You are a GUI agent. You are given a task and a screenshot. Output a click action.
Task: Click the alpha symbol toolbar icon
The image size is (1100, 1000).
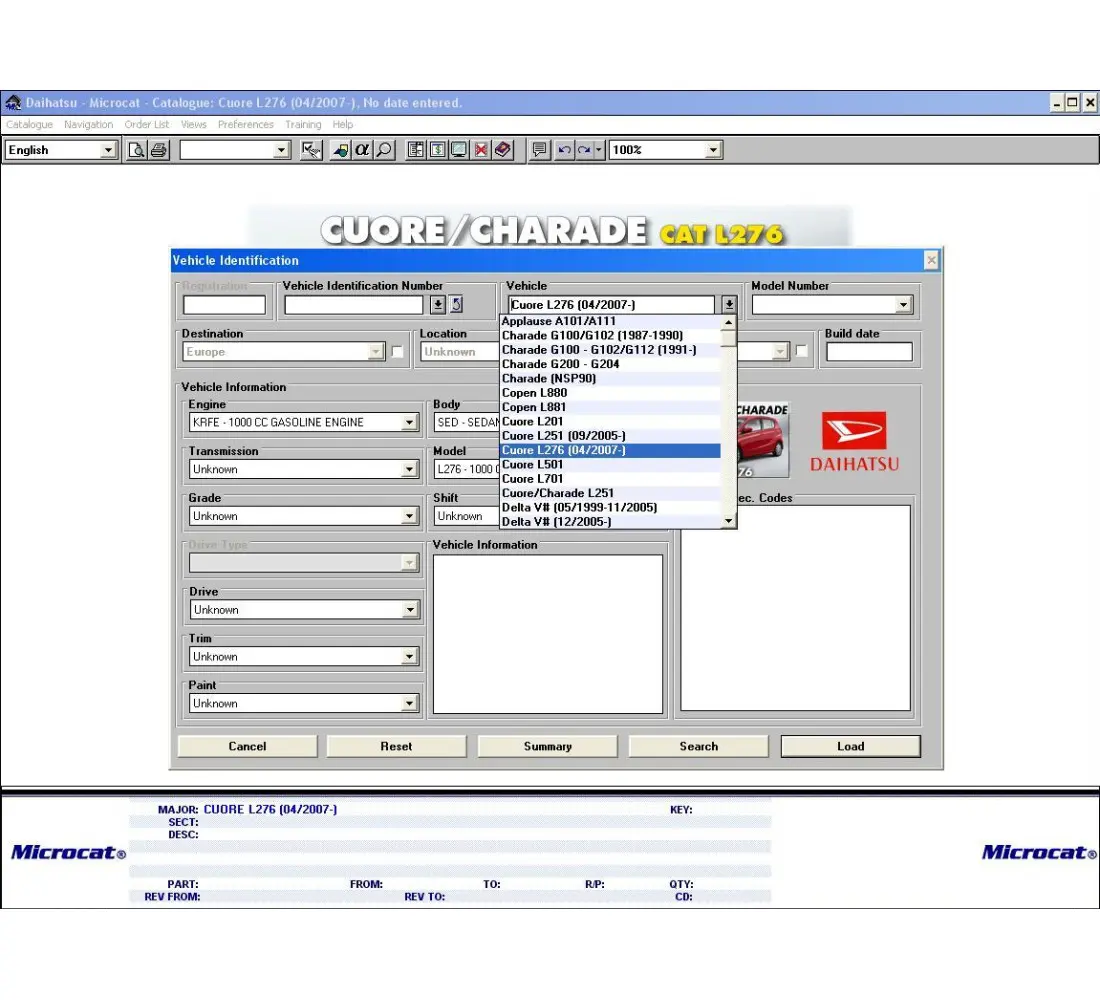(362, 150)
